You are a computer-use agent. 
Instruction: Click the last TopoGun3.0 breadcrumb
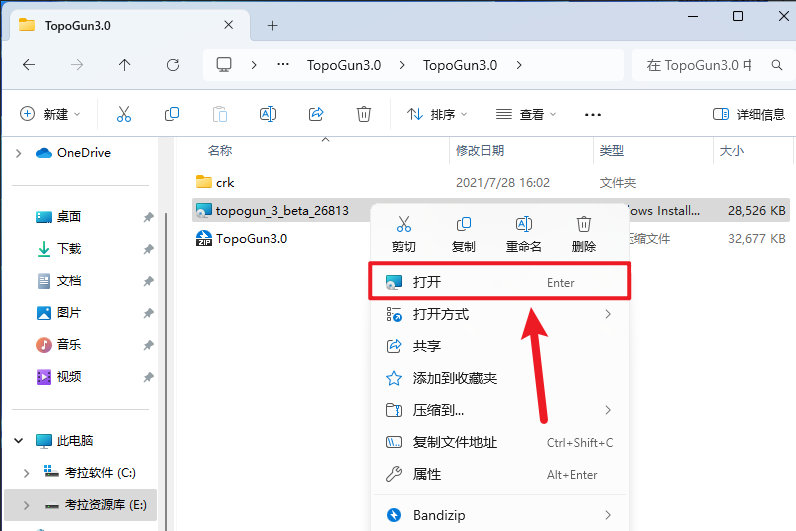click(x=460, y=65)
